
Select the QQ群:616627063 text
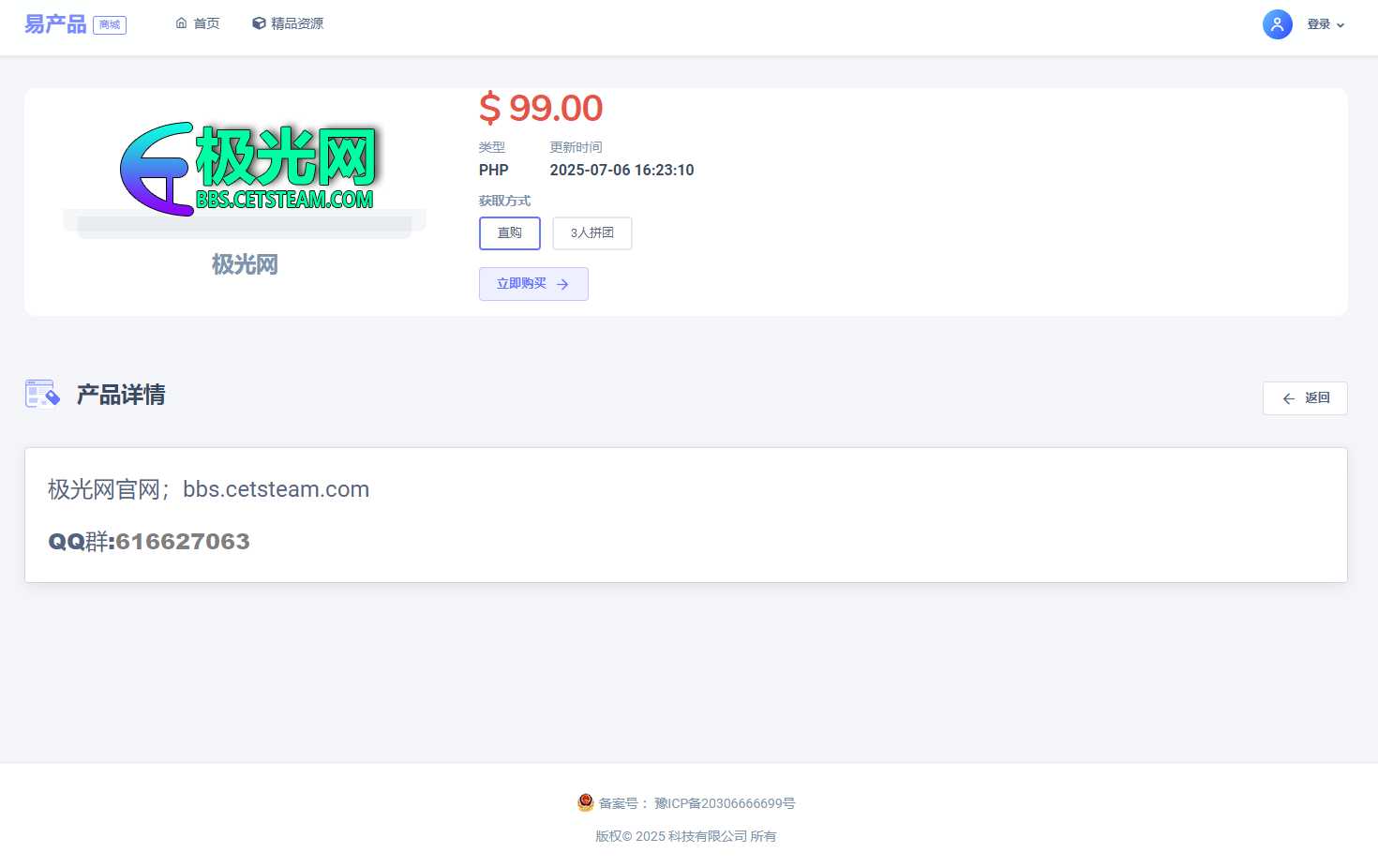click(x=149, y=542)
